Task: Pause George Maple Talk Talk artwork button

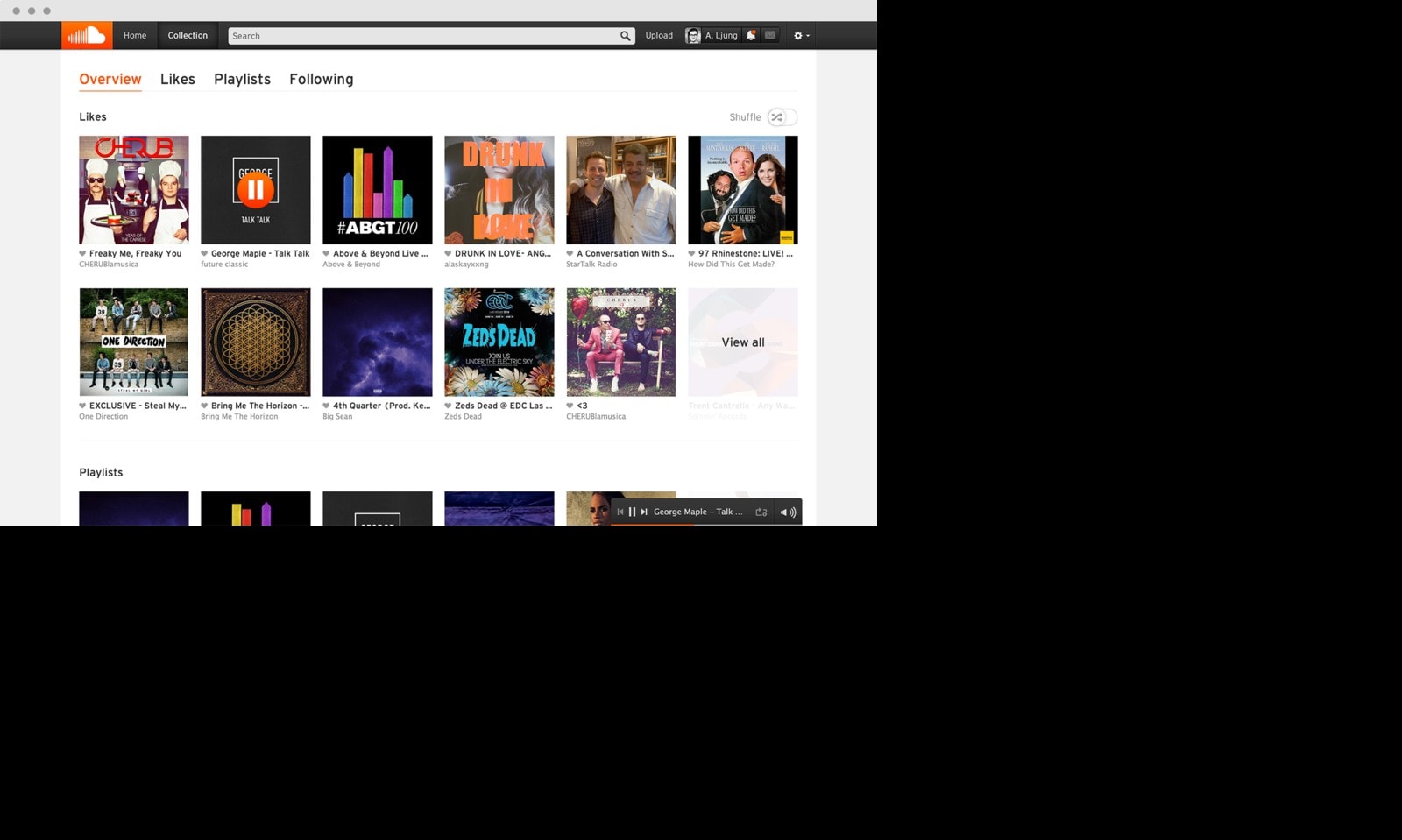Action: pos(256,189)
